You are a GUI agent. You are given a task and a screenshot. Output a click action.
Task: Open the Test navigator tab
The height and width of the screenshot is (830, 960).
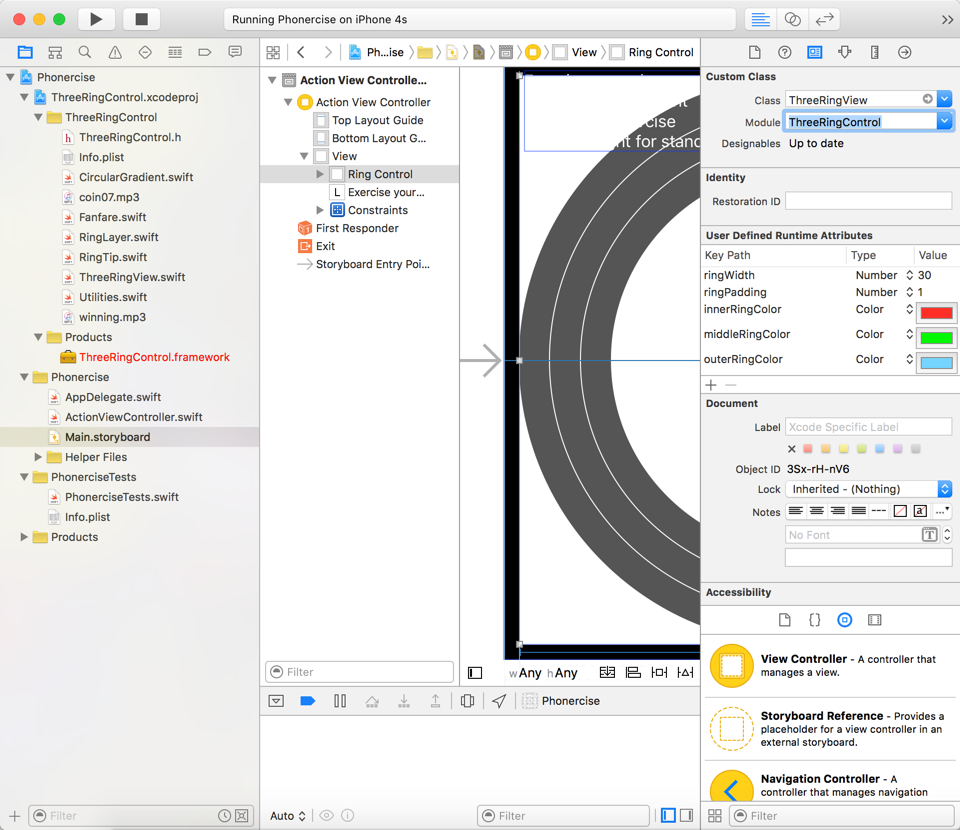[145, 52]
